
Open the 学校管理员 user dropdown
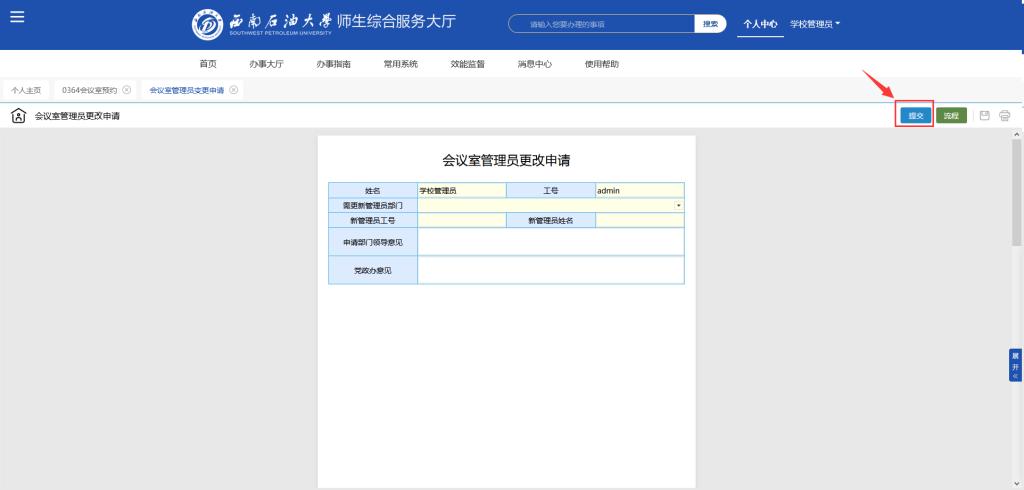pos(815,24)
